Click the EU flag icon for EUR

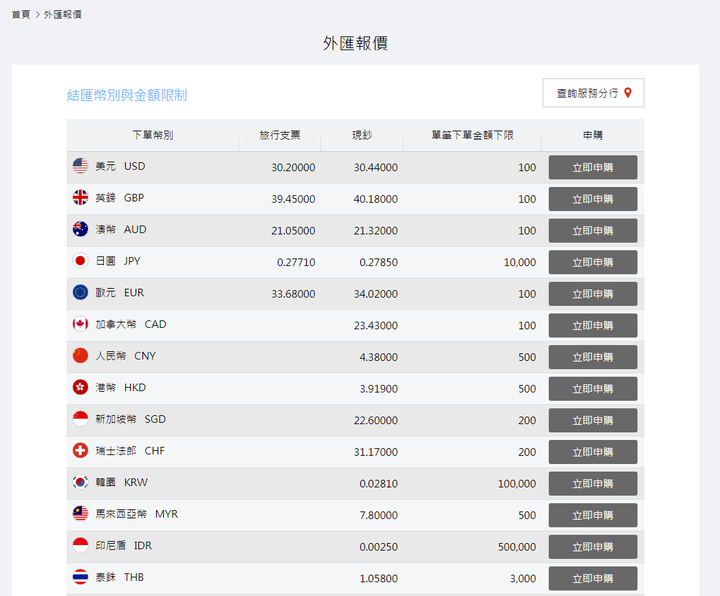pyautogui.click(x=80, y=292)
